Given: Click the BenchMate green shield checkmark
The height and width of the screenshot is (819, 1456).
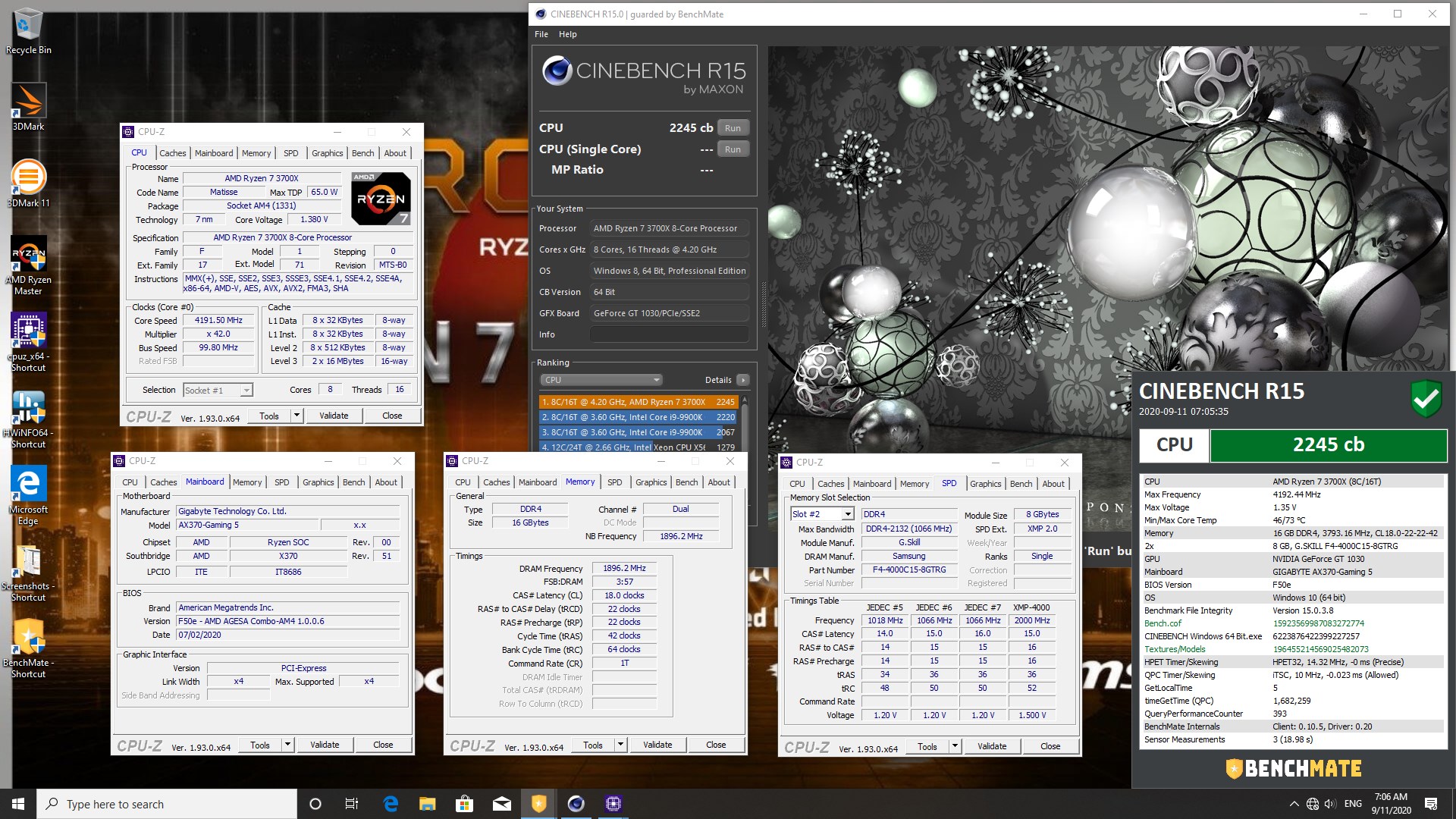Looking at the screenshot, I should point(1426,398).
